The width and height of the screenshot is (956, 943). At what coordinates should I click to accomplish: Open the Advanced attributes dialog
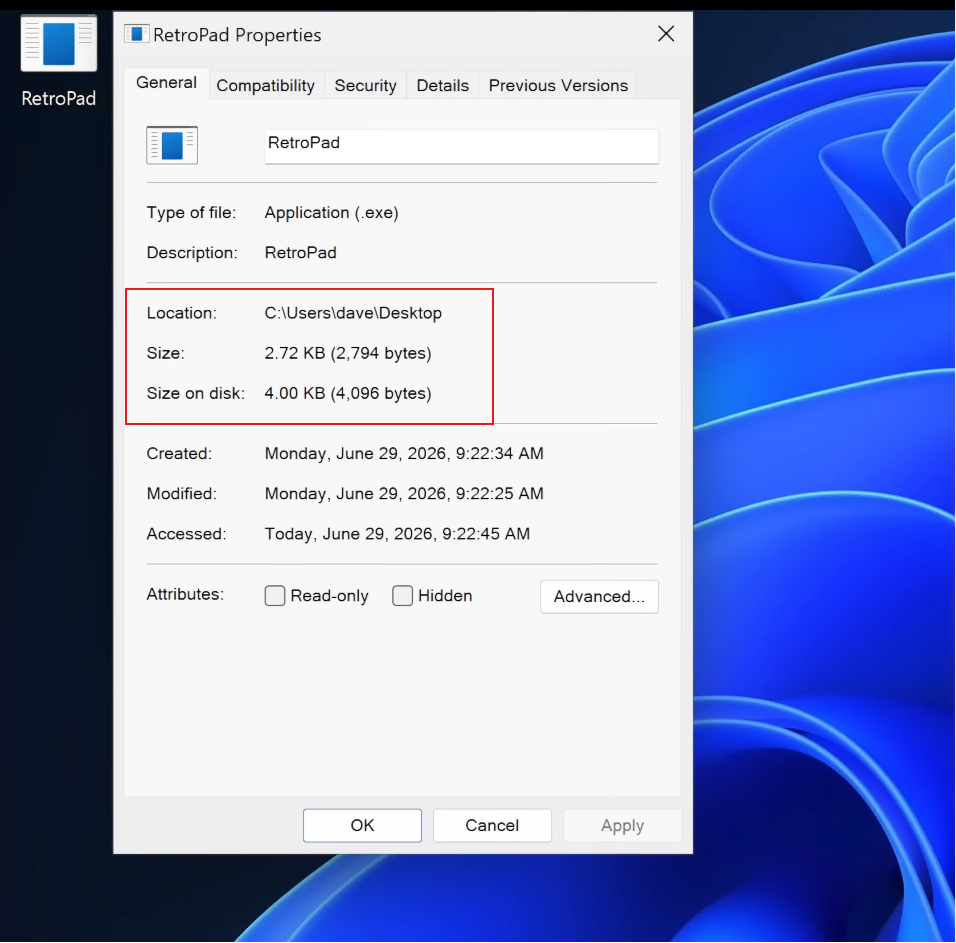point(599,596)
